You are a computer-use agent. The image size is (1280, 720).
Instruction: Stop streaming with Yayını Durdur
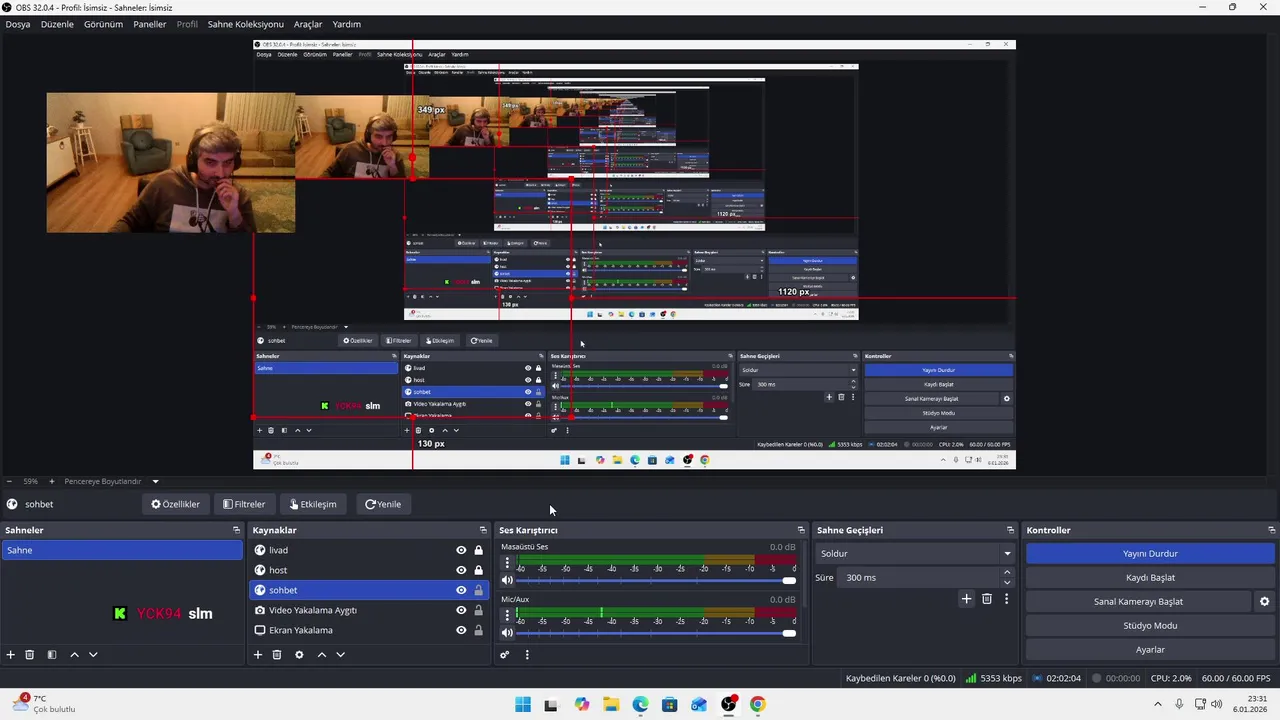point(1150,553)
